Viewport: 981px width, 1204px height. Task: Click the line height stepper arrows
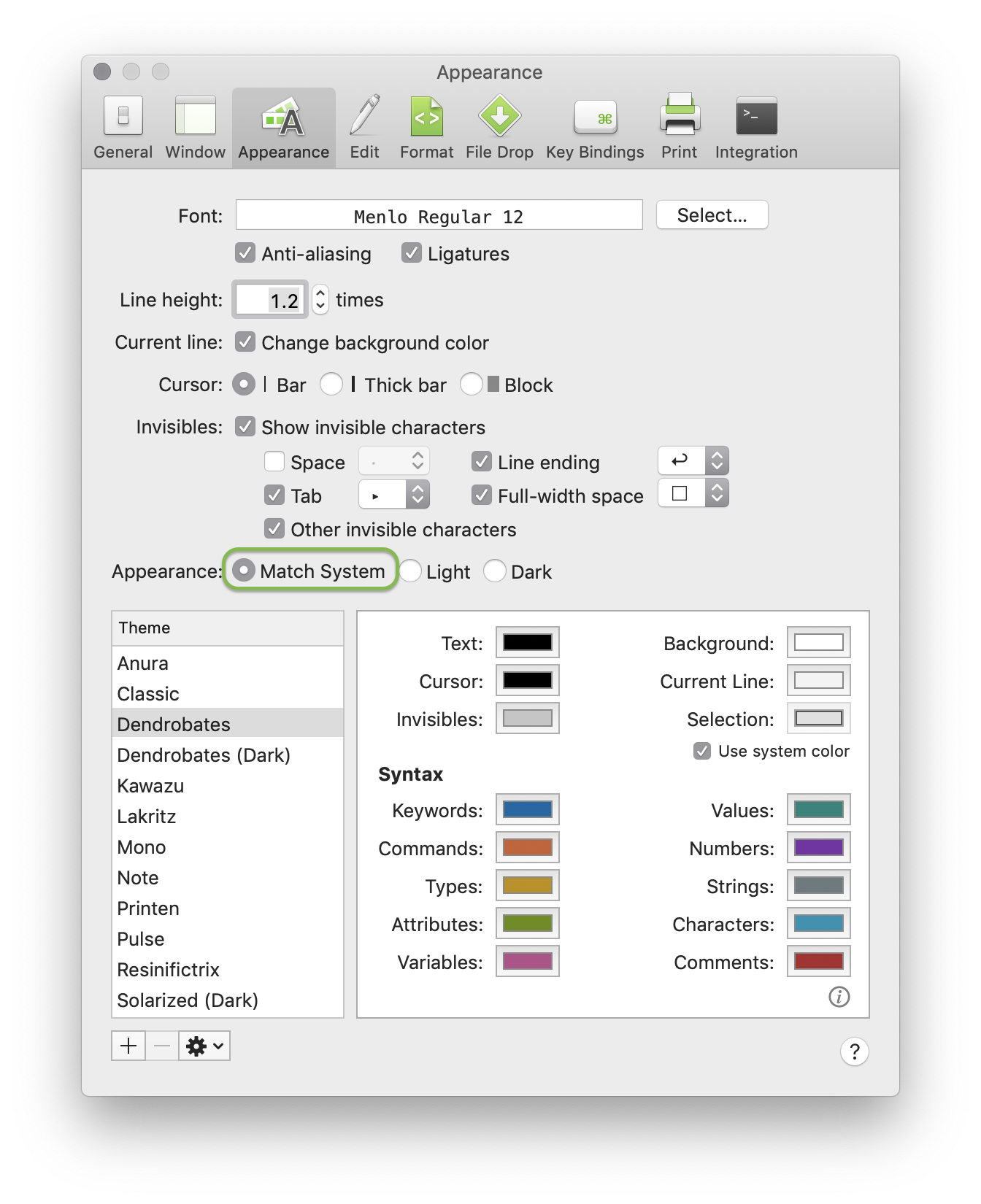(x=320, y=300)
